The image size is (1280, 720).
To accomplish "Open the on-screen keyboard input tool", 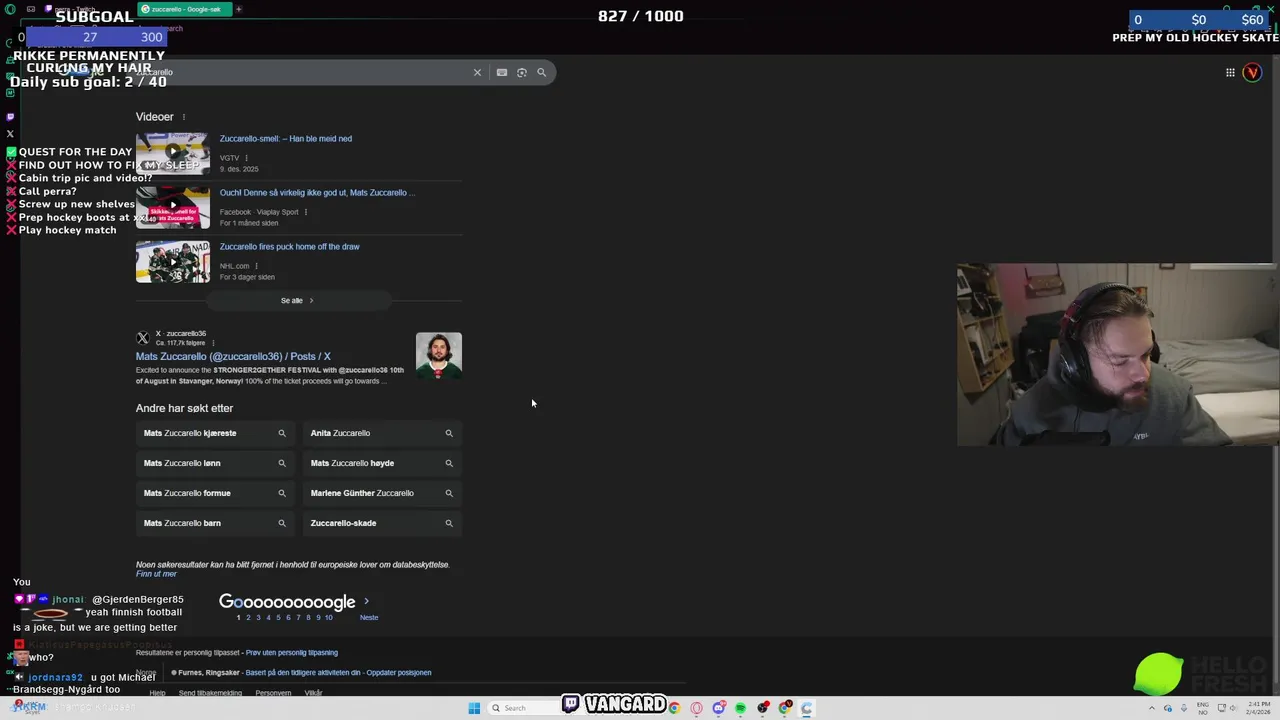I will (x=502, y=72).
